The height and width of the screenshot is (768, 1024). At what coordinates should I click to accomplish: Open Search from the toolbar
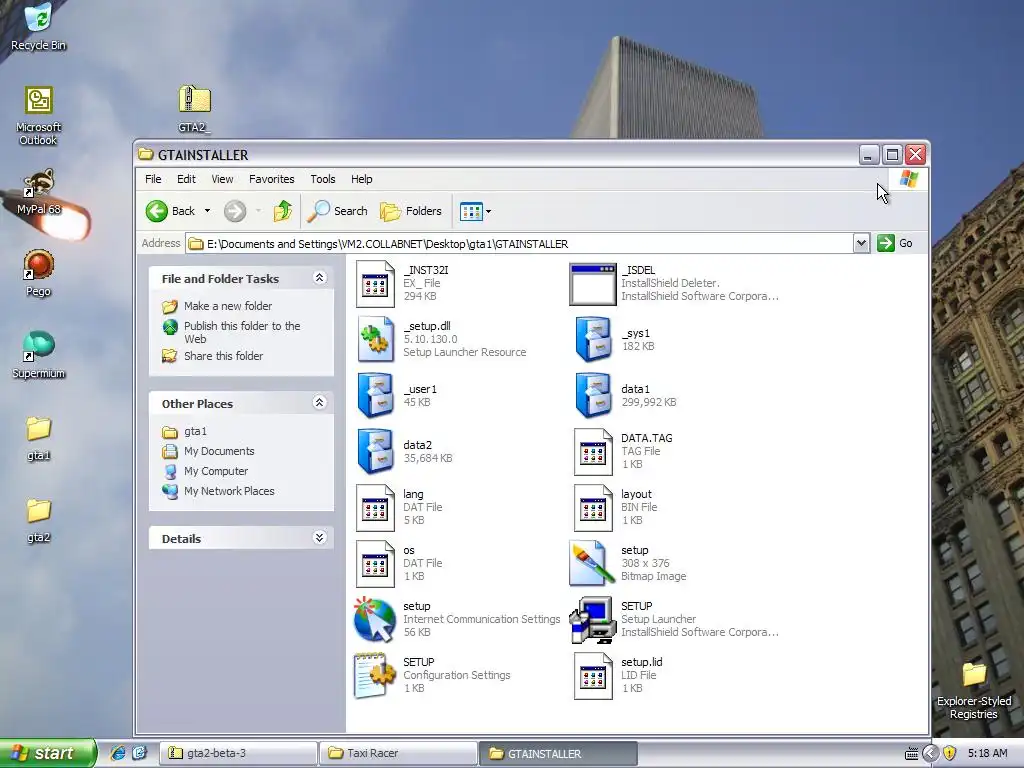(337, 211)
